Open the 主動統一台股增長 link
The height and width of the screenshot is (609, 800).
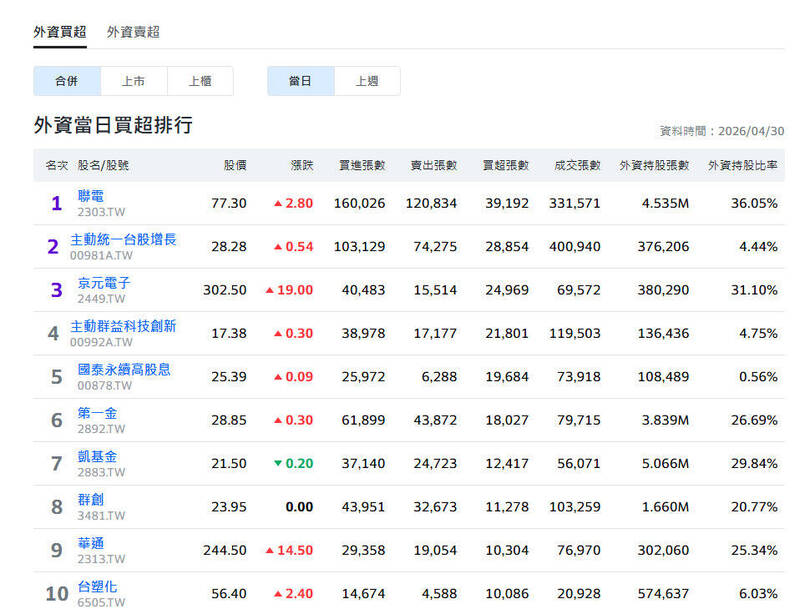click(x=123, y=239)
